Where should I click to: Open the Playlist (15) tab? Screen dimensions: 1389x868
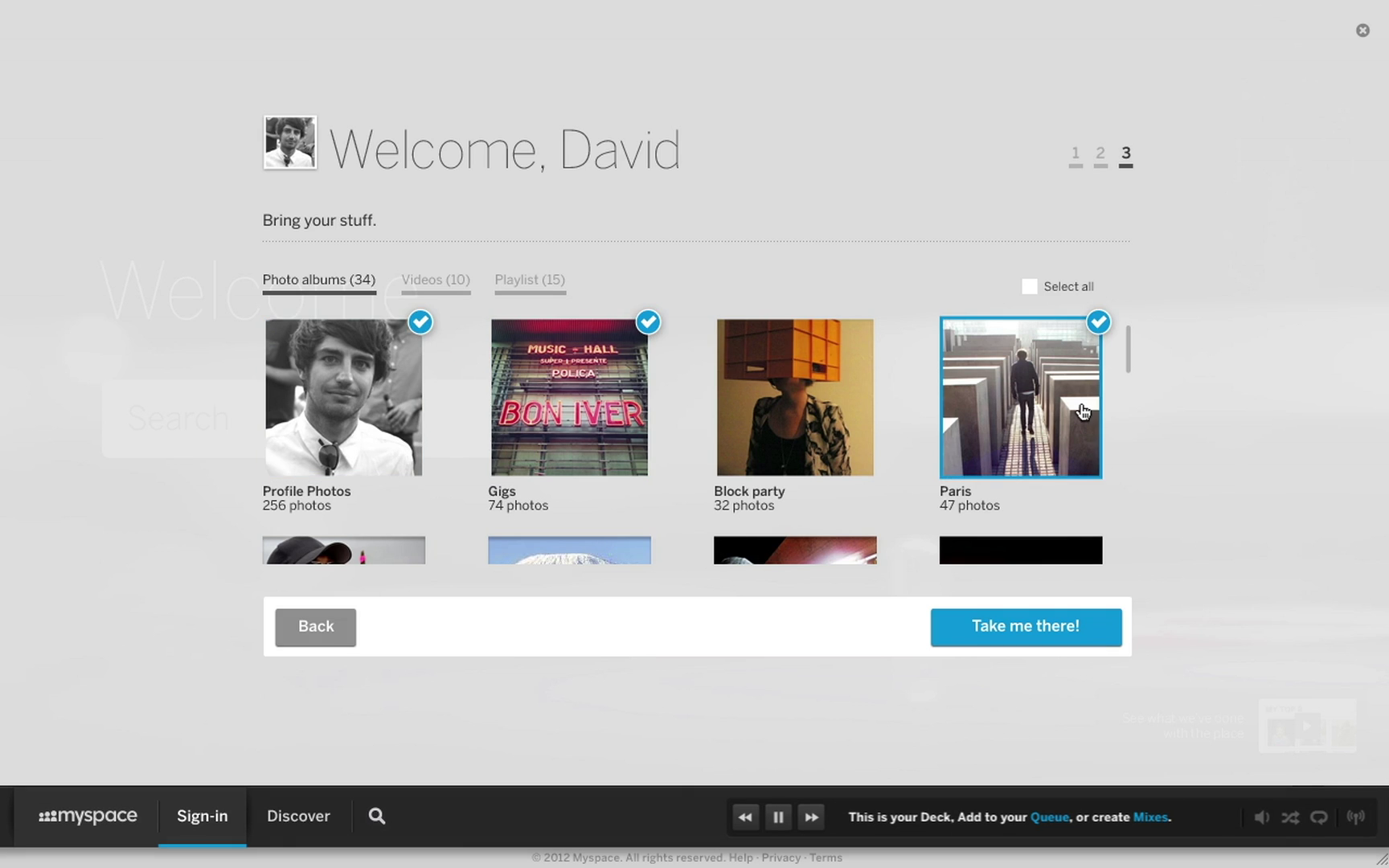(x=530, y=280)
